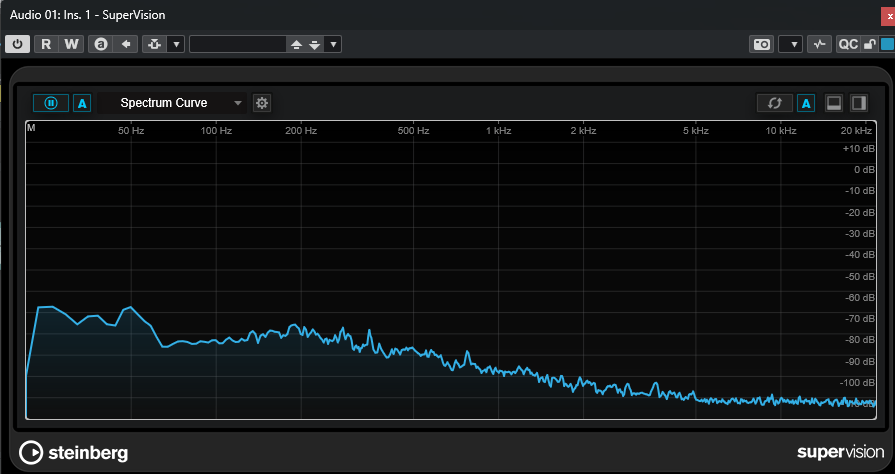Click the 50 Hz frequency label

[x=131, y=130]
